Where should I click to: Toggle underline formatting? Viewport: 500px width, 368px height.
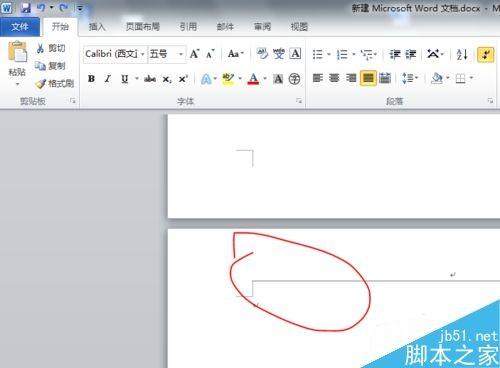(x=124, y=79)
